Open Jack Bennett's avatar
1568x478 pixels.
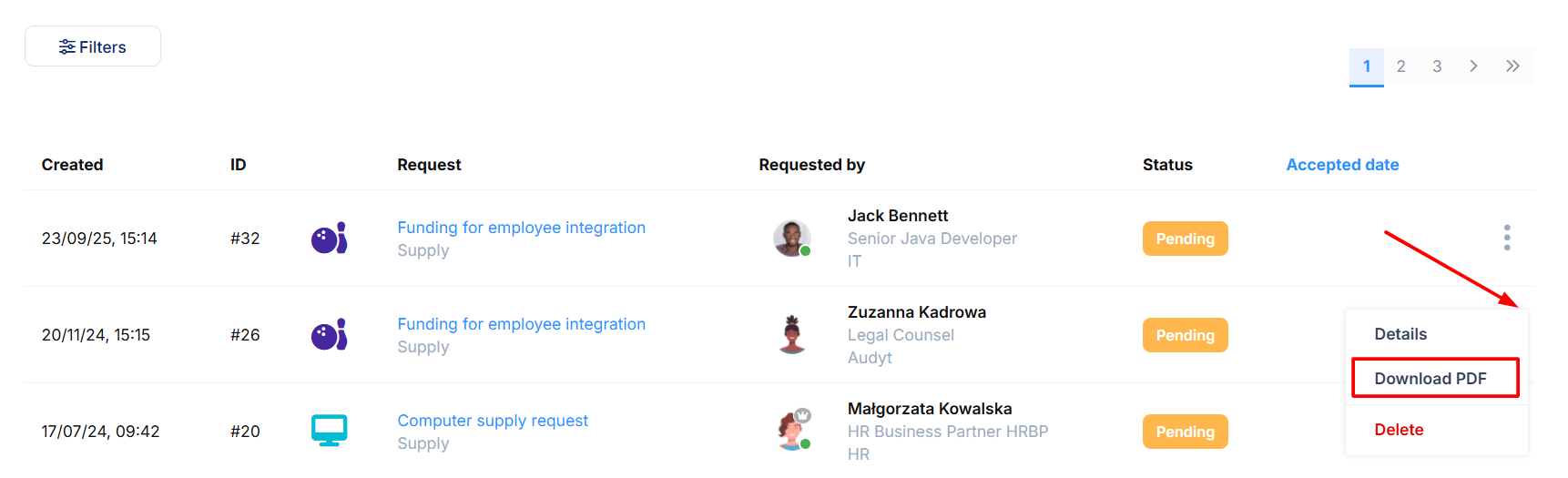point(791,239)
